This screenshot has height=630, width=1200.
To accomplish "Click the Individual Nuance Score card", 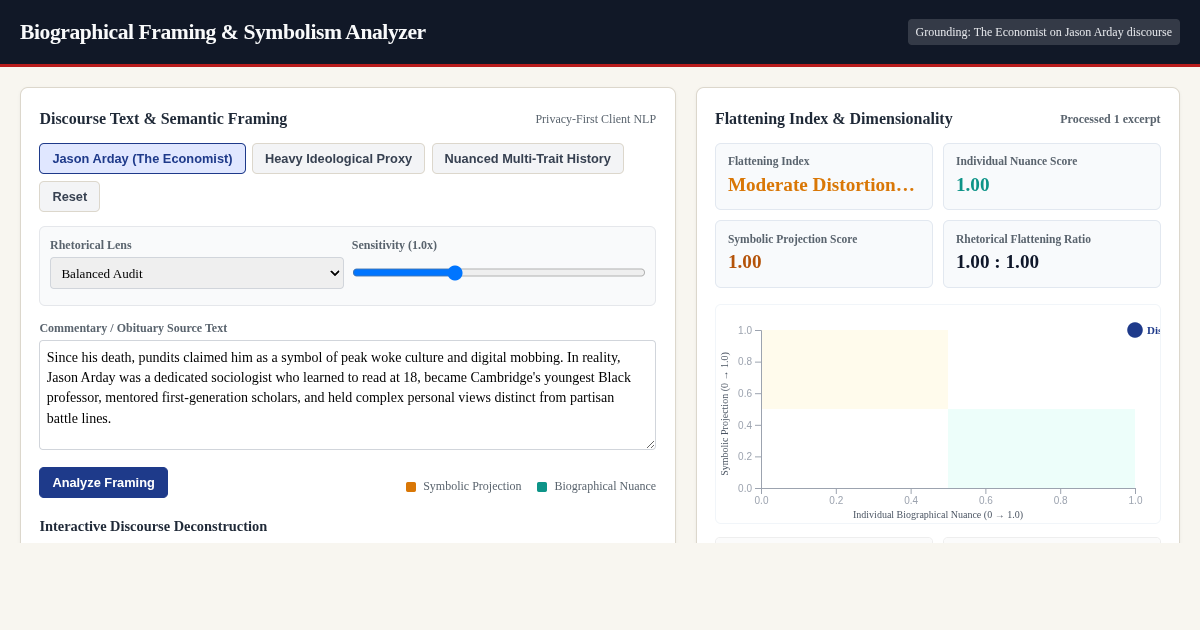I will pyautogui.click(x=1052, y=176).
